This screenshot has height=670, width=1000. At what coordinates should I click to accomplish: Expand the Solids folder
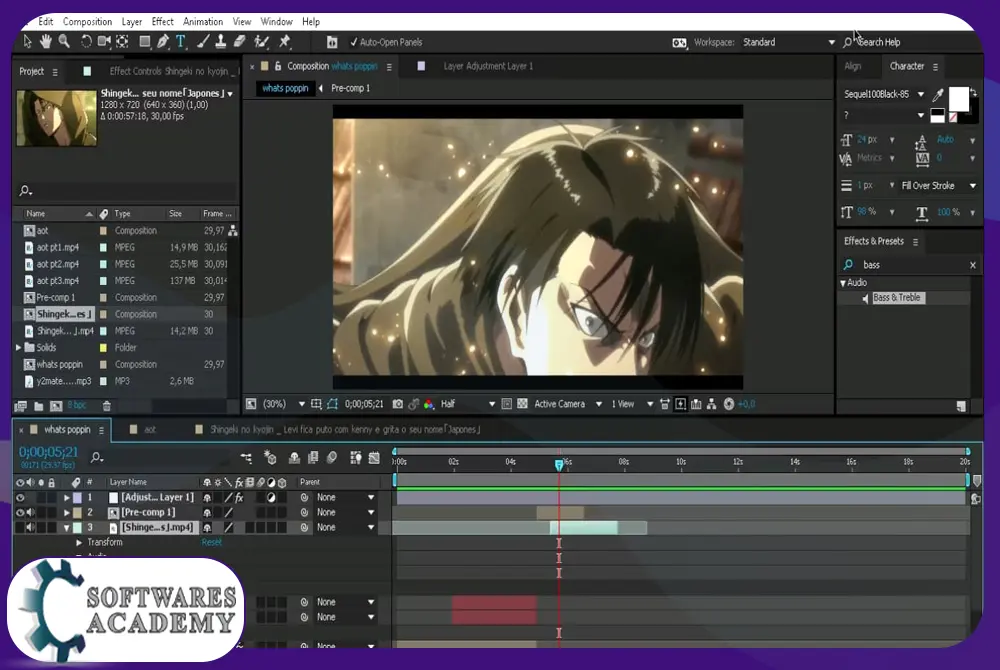coord(18,348)
